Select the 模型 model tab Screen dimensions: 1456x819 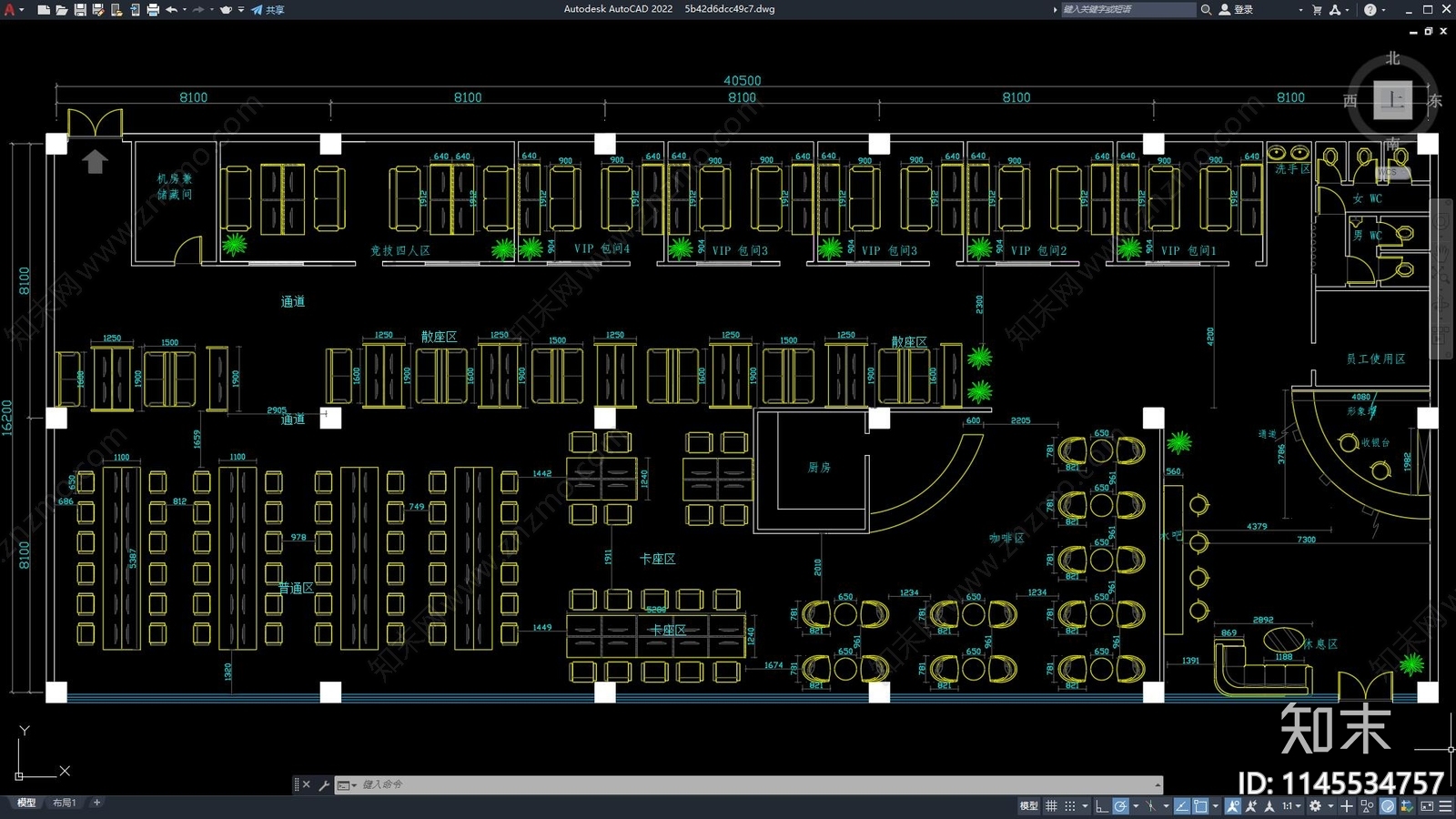click(x=26, y=803)
